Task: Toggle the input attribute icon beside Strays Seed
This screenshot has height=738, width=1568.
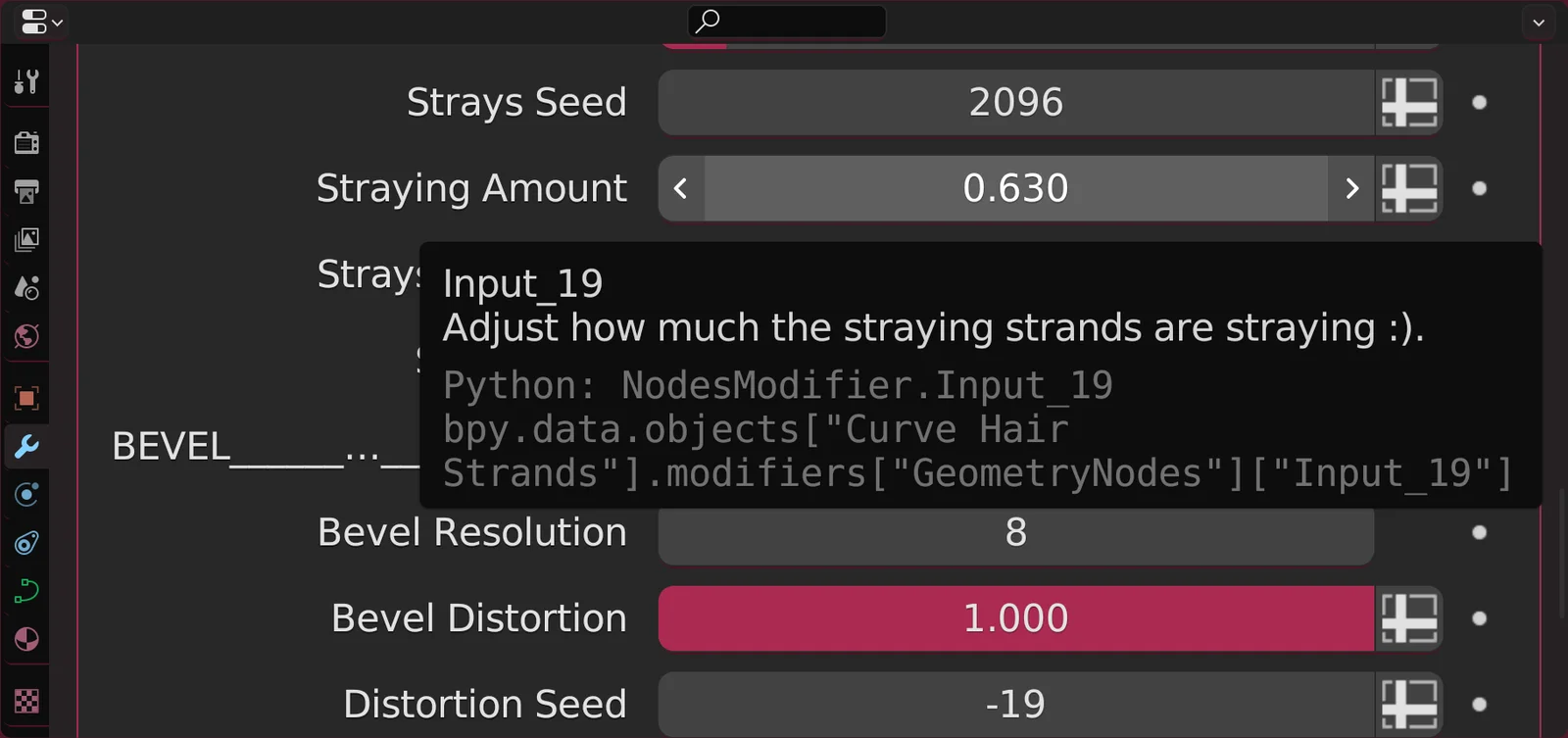Action: [x=1409, y=102]
